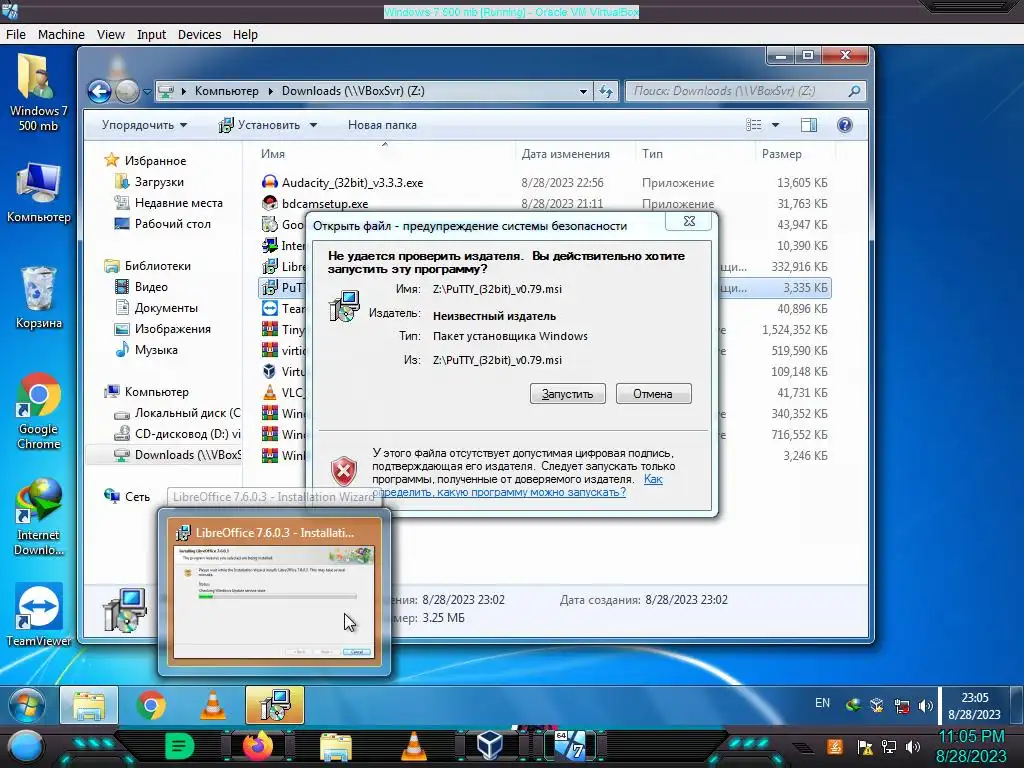Click the EN language indicator in guest tray
Viewport: 1024px width, 768px height.
(822, 703)
